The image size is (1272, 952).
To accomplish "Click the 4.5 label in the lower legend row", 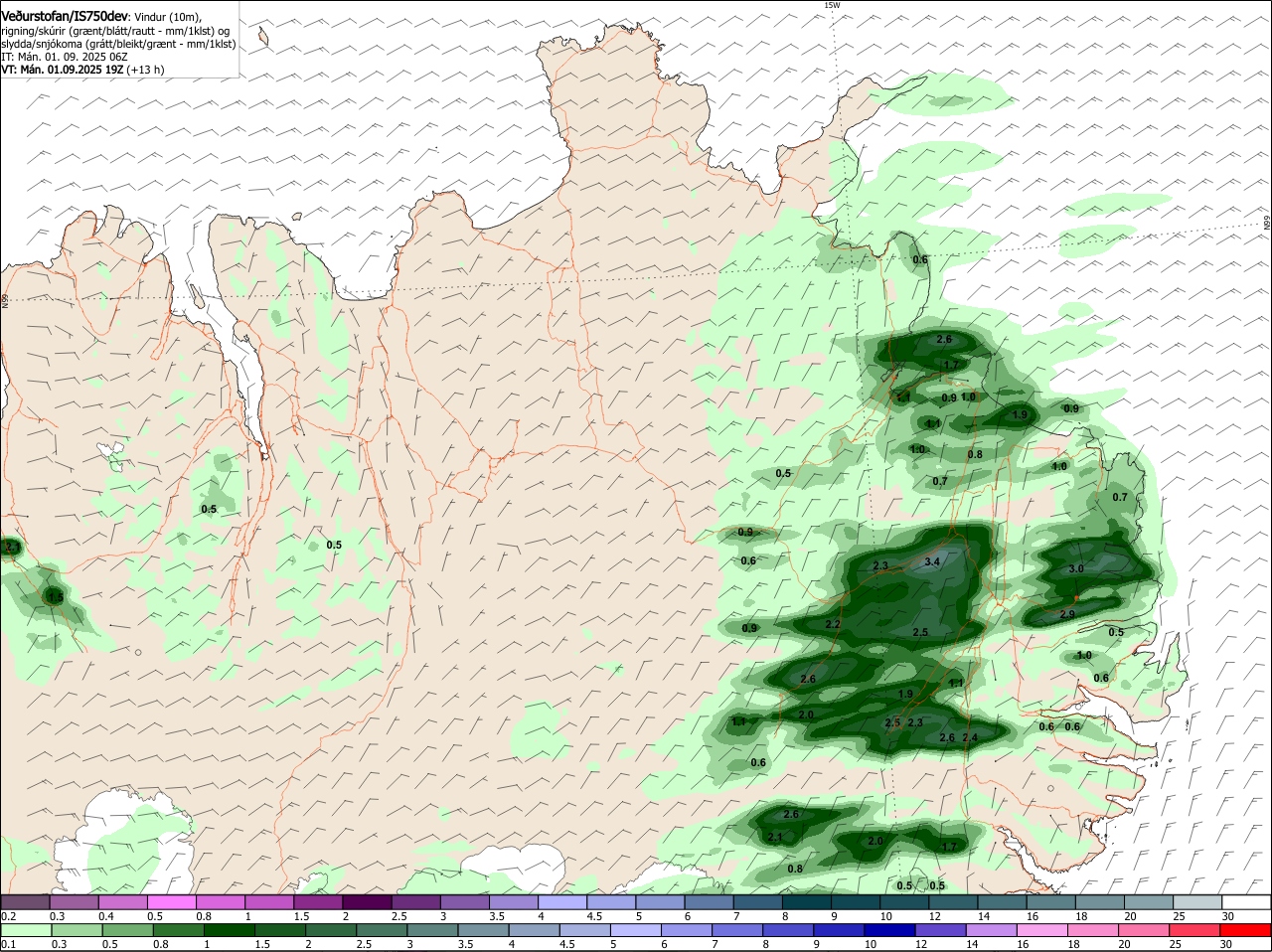I will tap(568, 944).
